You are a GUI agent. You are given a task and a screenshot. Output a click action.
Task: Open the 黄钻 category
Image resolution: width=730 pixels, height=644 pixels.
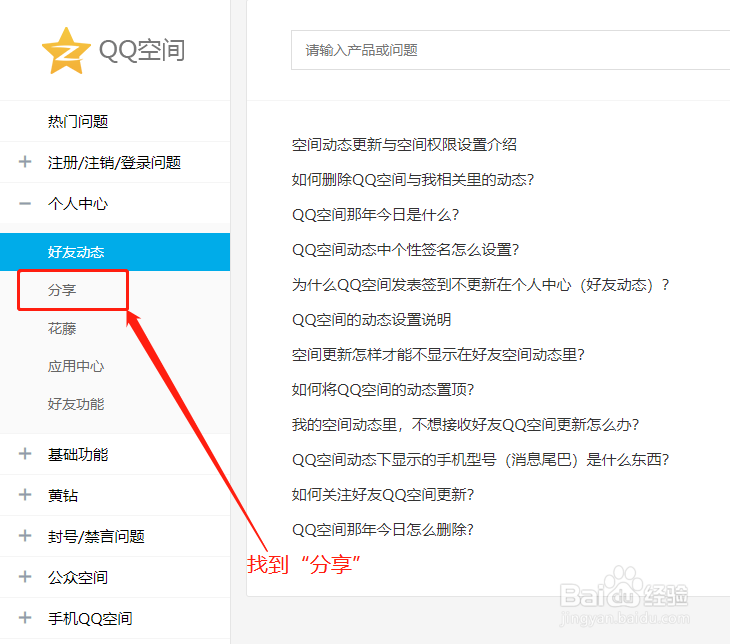[63, 495]
